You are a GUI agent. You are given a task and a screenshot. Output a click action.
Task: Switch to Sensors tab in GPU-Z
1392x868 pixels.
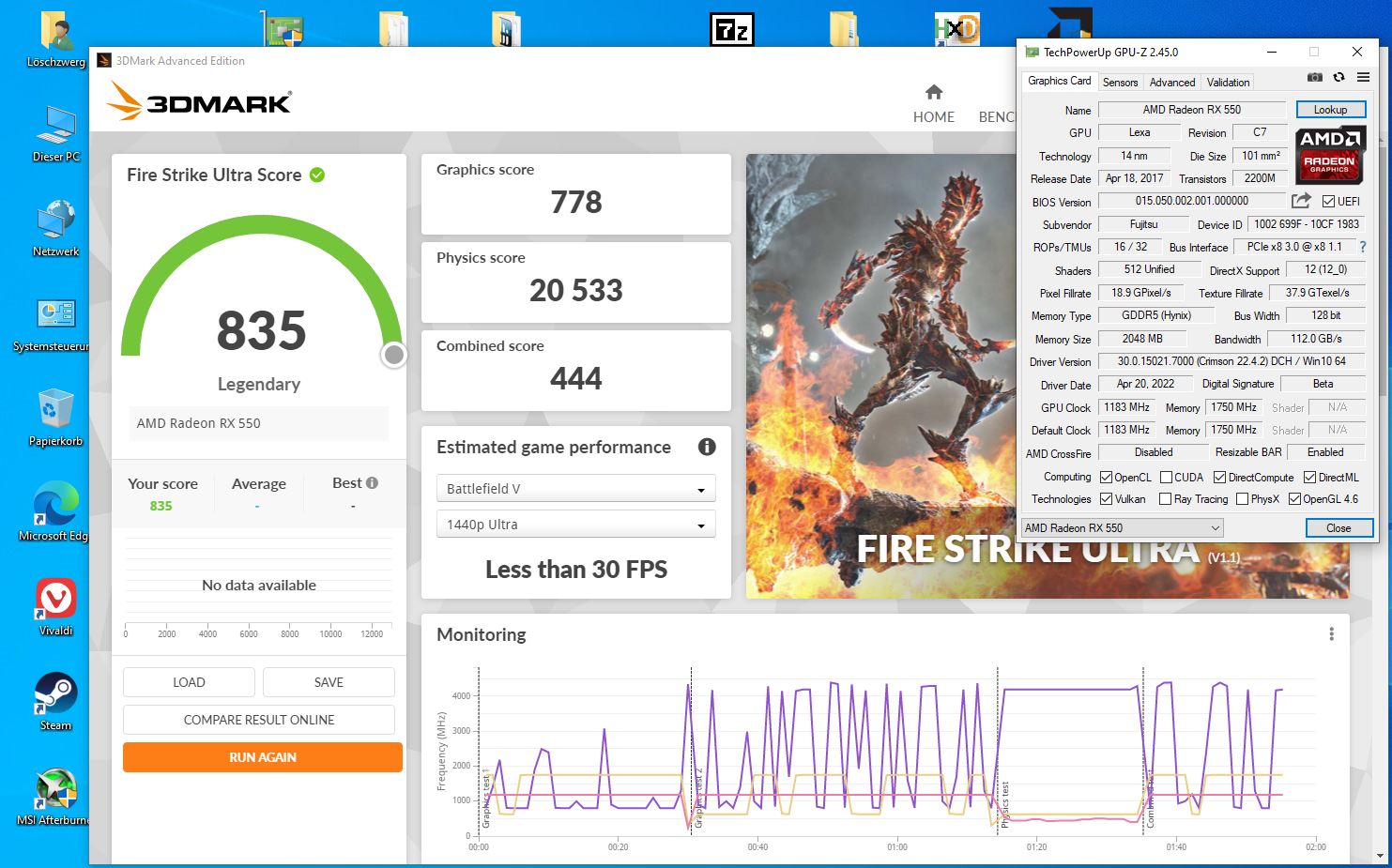[1120, 82]
